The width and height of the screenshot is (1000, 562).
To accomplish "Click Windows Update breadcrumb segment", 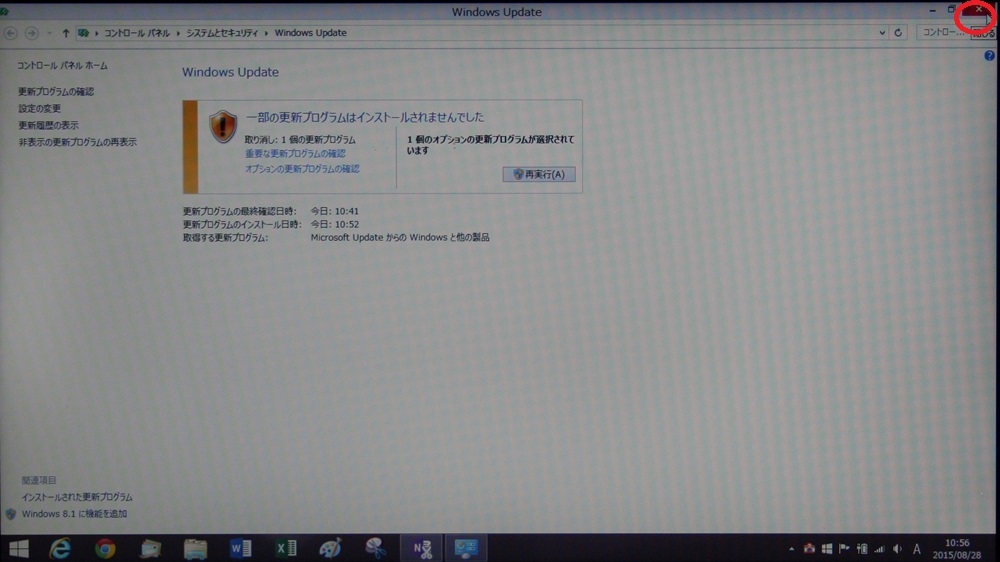I will click(311, 33).
